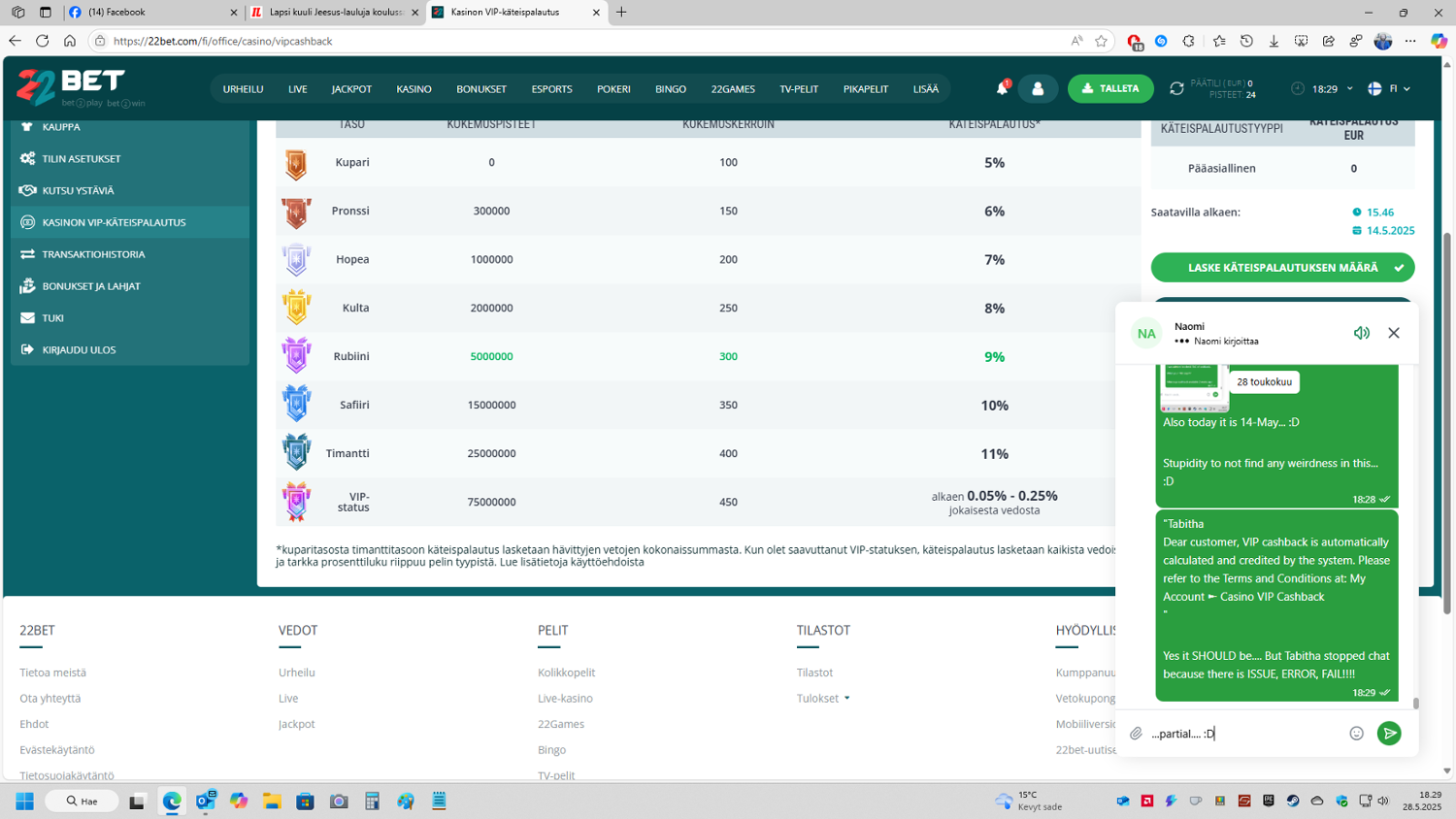Click the notification bell icon
1456x819 pixels.
click(x=1002, y=88)
